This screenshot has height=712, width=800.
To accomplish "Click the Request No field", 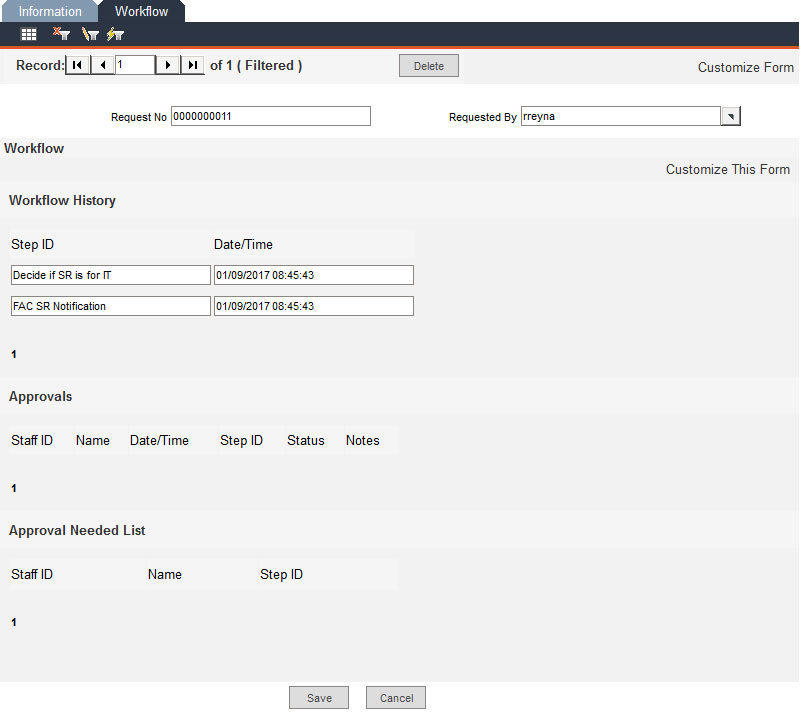I will pos(271,115).
